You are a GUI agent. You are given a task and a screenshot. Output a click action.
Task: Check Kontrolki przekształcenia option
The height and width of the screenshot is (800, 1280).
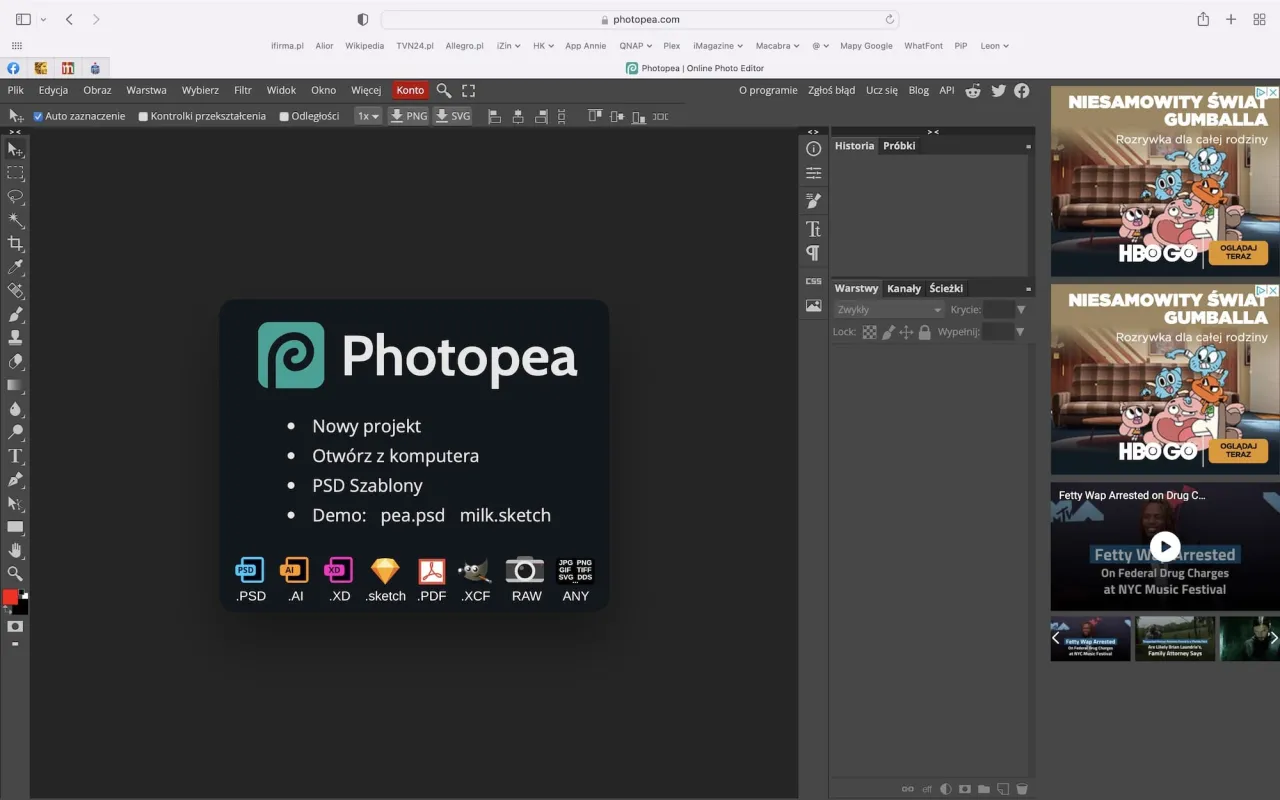pos(143,116)
